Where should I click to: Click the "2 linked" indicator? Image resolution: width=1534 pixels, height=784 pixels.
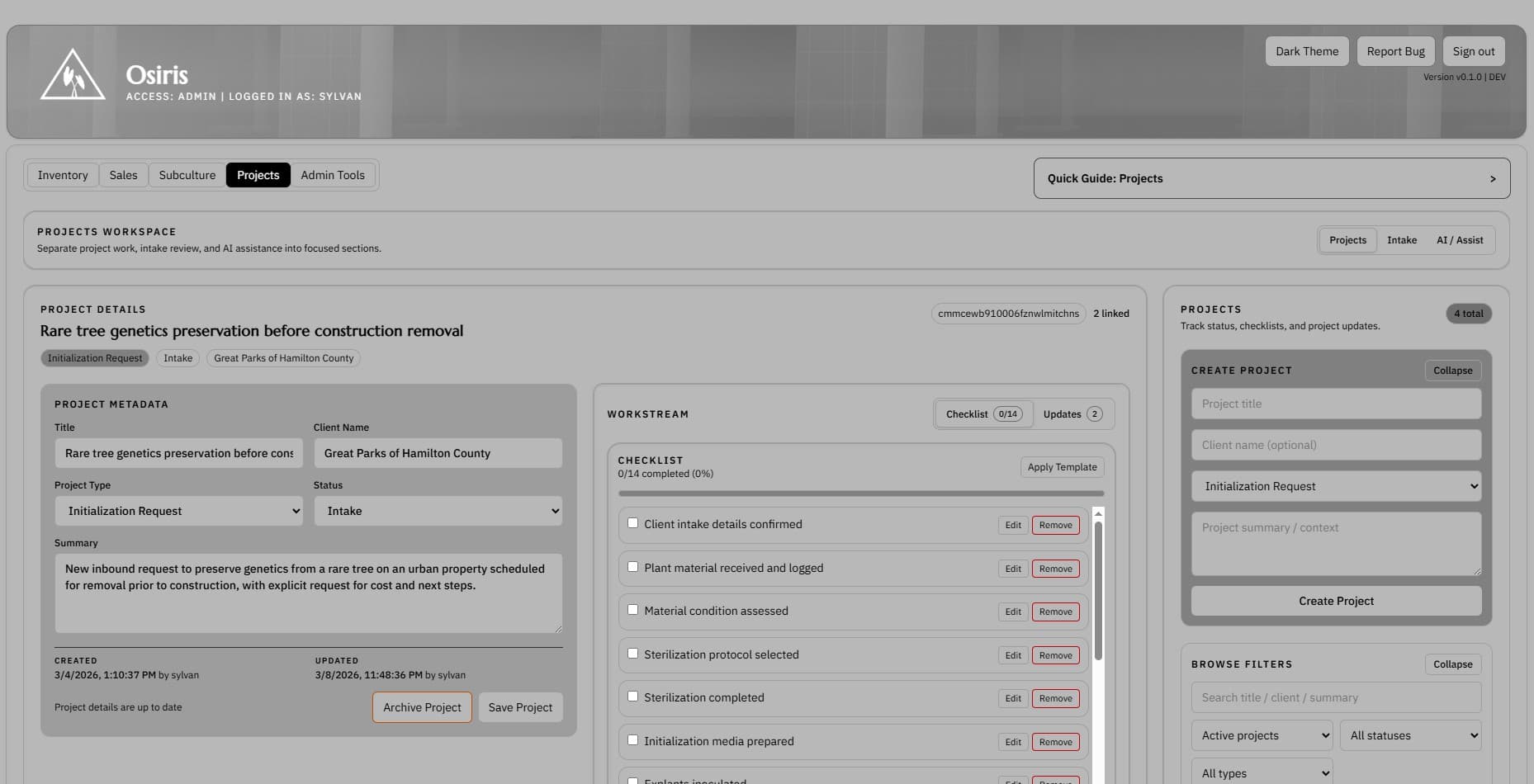click(x=1110, y=314)
